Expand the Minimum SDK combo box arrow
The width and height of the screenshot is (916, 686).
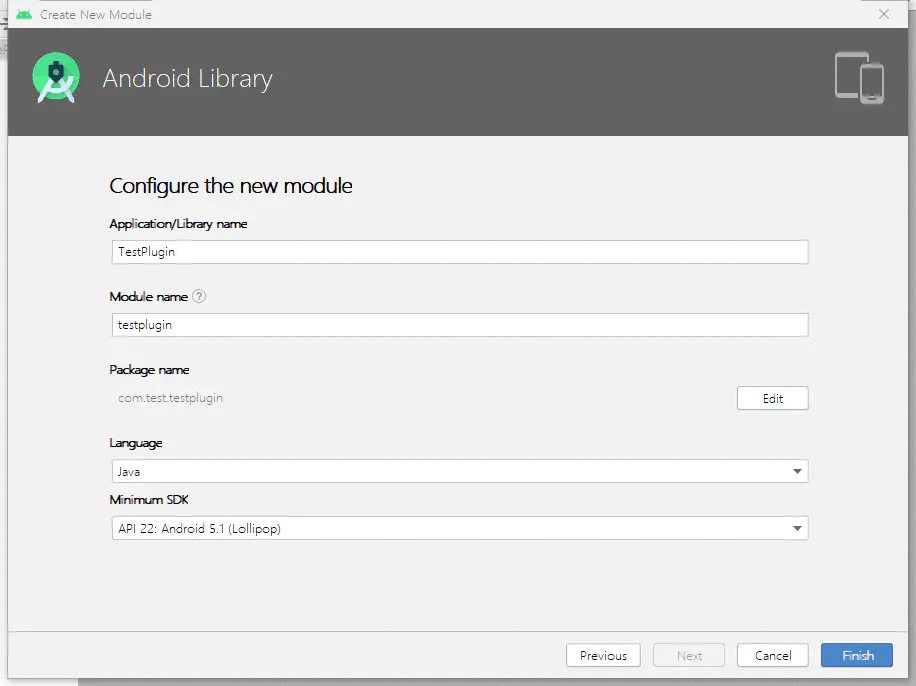[797, 528]
